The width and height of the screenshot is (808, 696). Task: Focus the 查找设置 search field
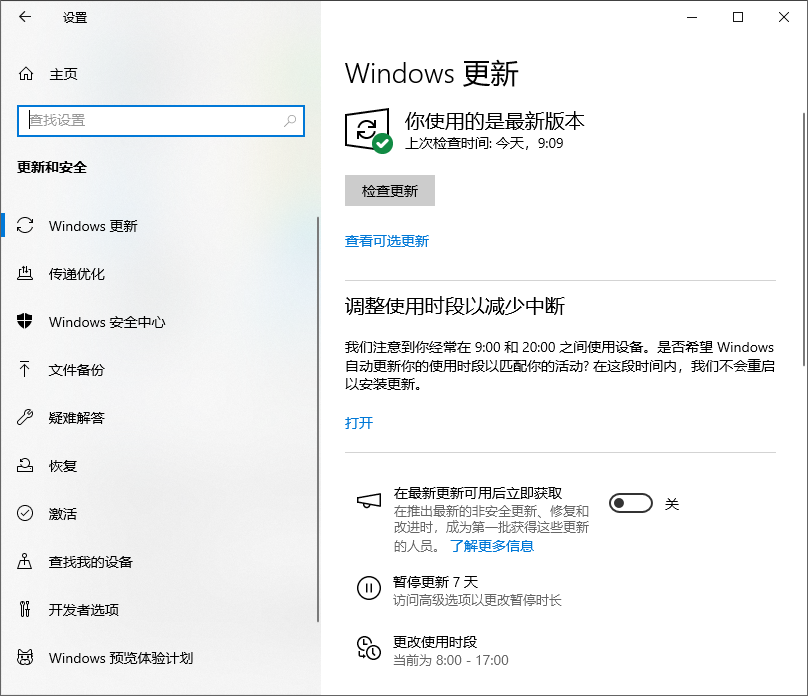pyautogui.click(x=161, y=121)
